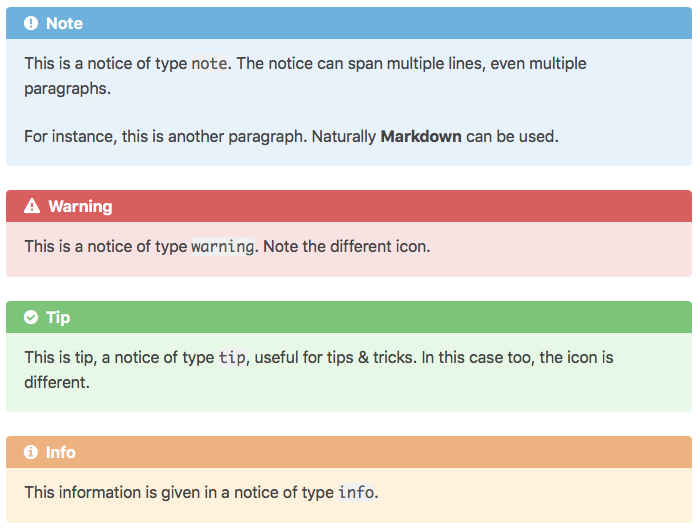Click the Info circle icon
Image resolution: width=700 pixels, height=531 pixels.
click(x=31, y=452)
